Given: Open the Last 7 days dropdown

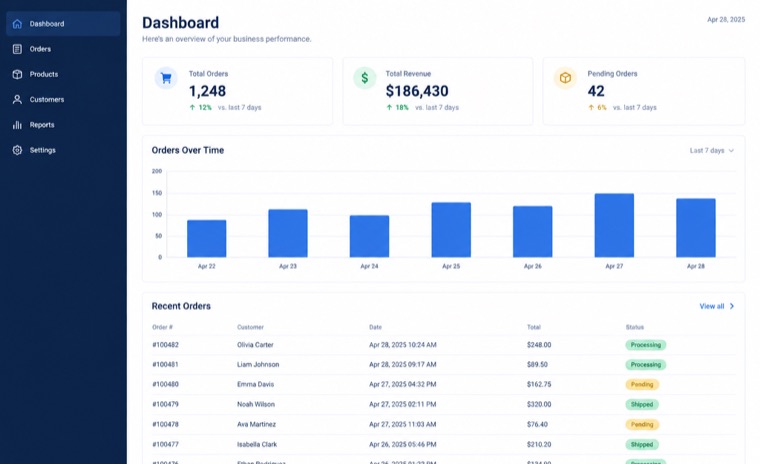Looking at the screenshot, I should pyautogui.click(x=712, y=151).
